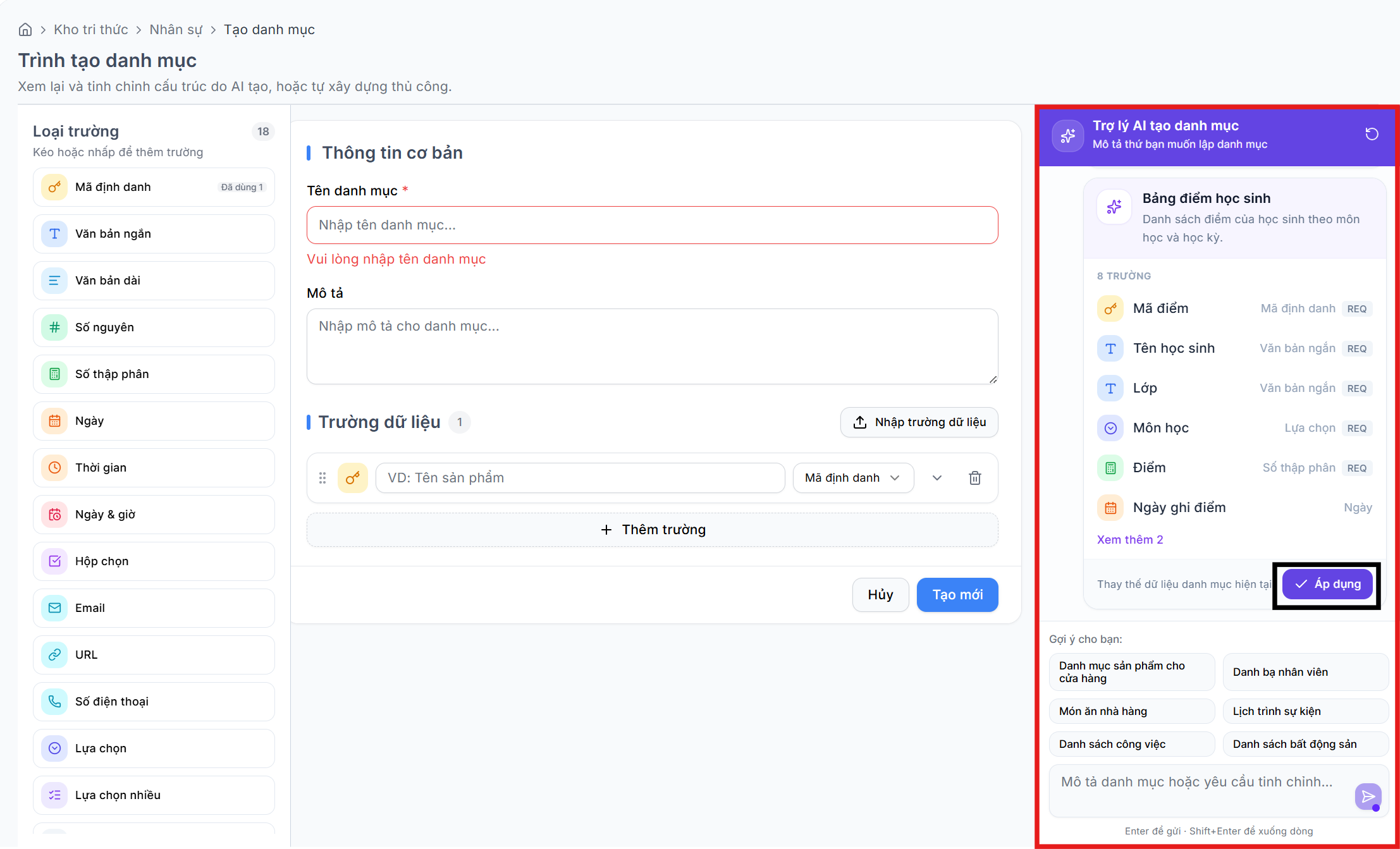
Task: Select the Ngày ghi điểm field row
Action: [x=1234, y=508]
